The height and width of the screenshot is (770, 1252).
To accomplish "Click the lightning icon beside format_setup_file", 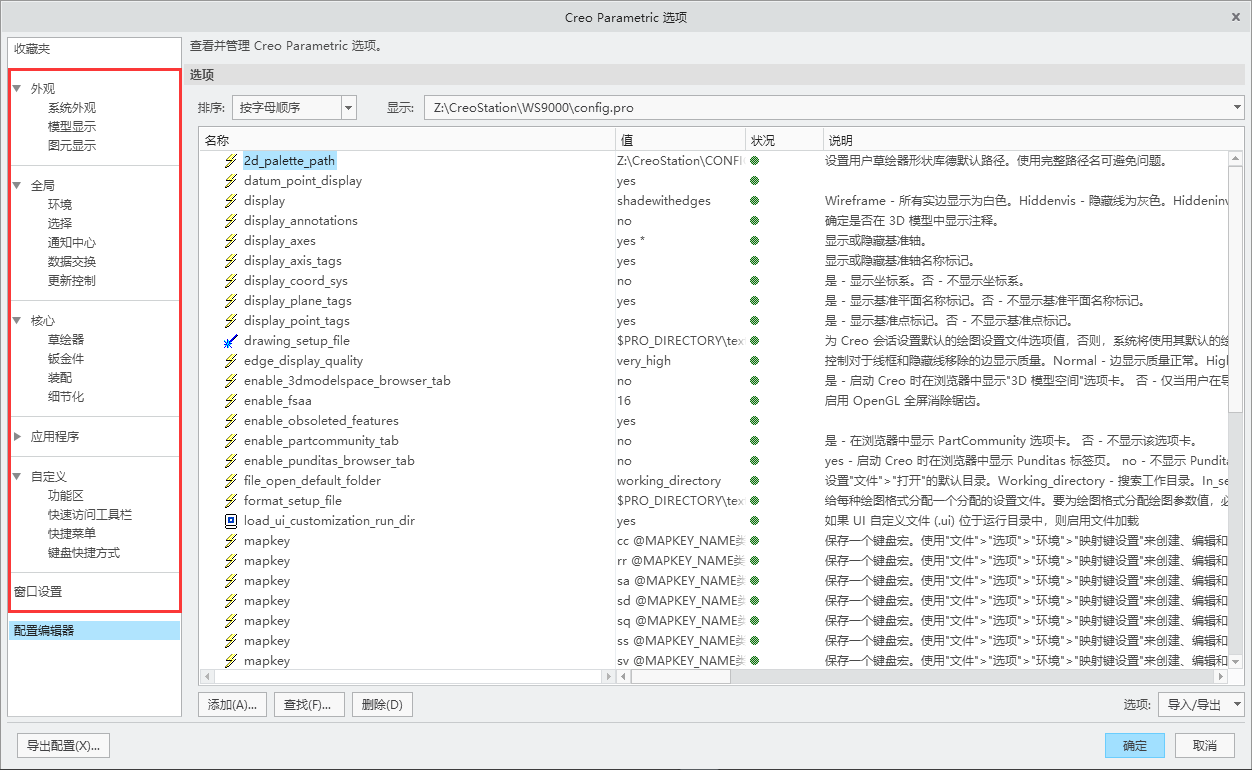I will 233,500.
